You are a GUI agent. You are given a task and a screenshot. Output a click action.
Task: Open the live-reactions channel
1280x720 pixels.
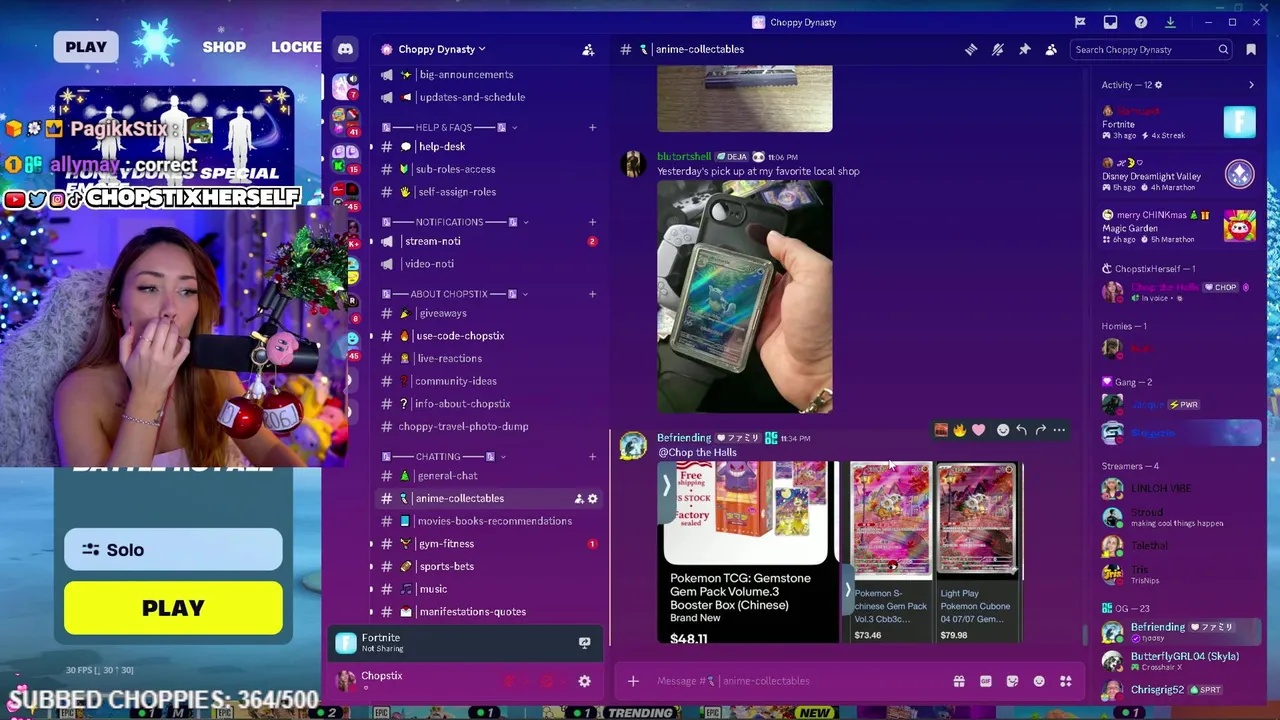point(488,358)
